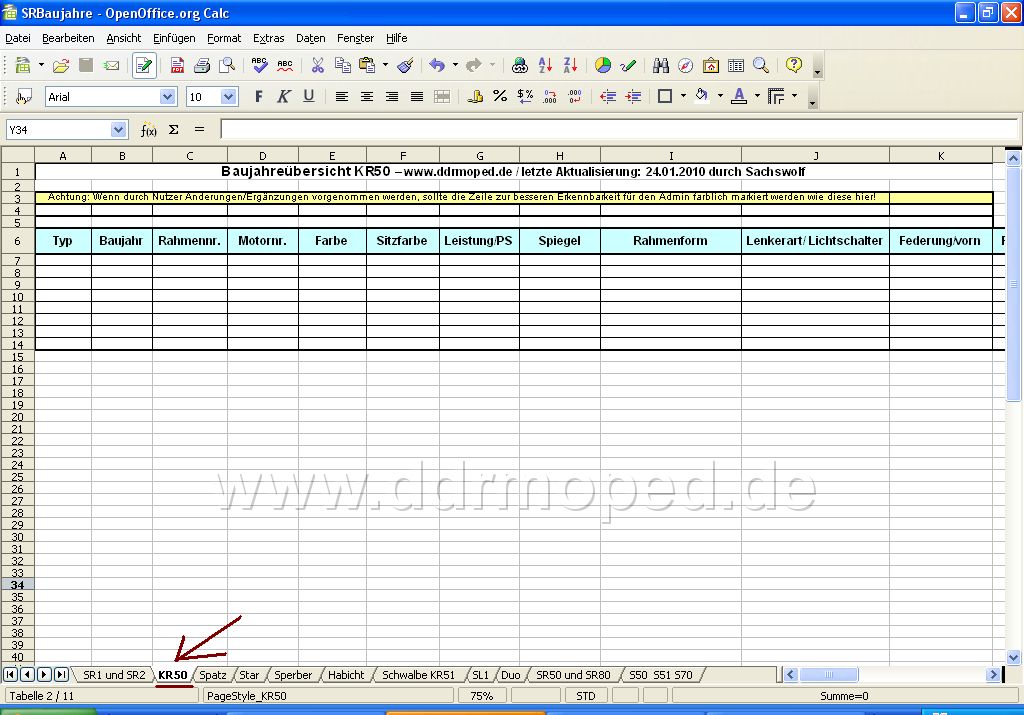This screenshot has height=715, width=1024.
Task: Click the Sort Ascending icon
Action: [x=545, y=65]
